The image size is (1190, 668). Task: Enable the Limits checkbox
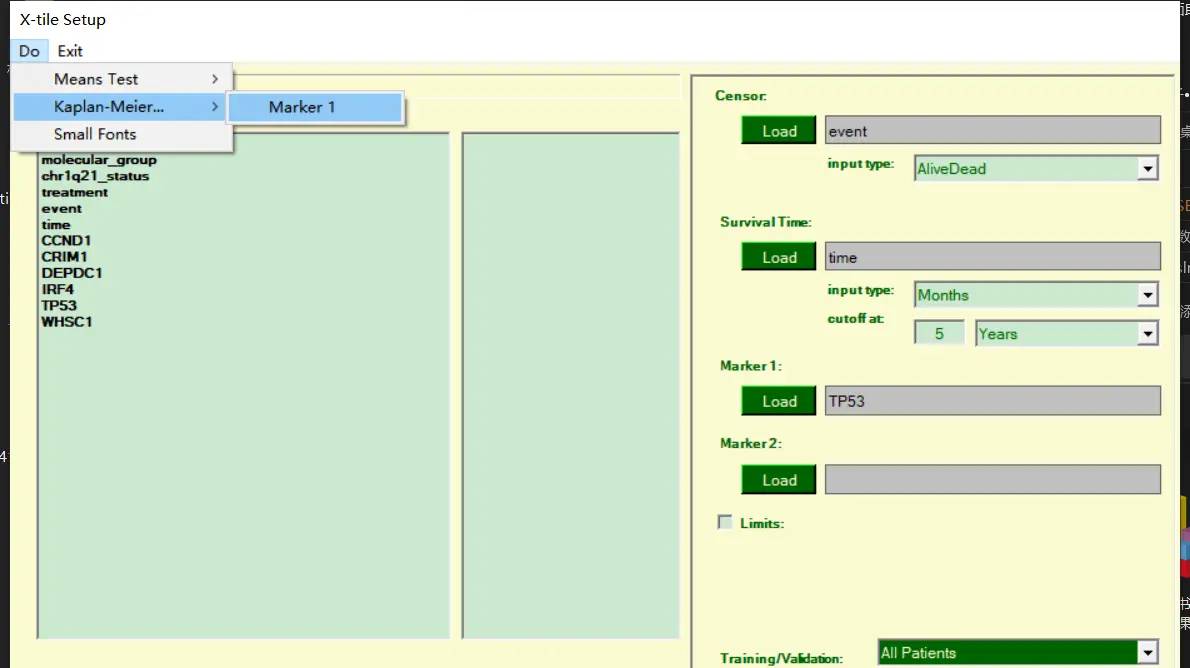tap(725, 522)
